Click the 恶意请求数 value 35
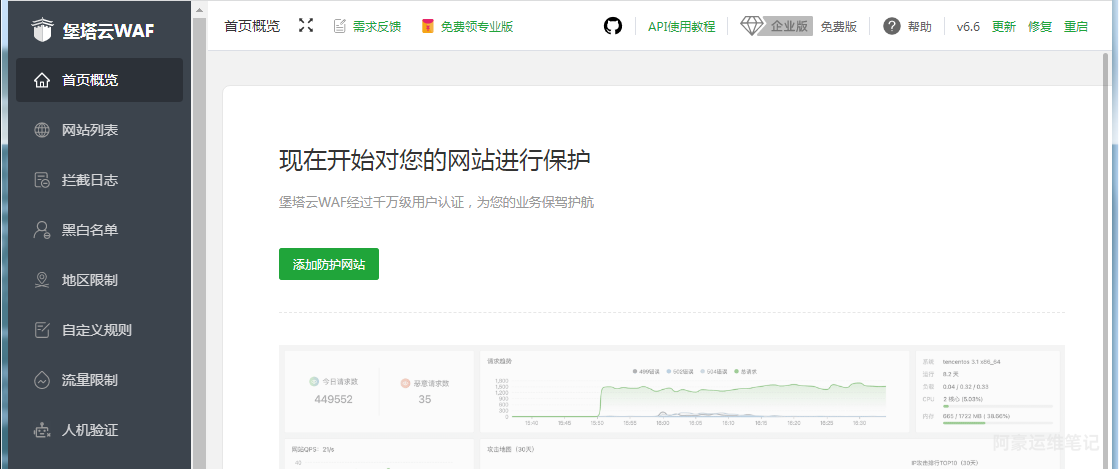This screenshot has width=1119, height=469. coord(425,399)
